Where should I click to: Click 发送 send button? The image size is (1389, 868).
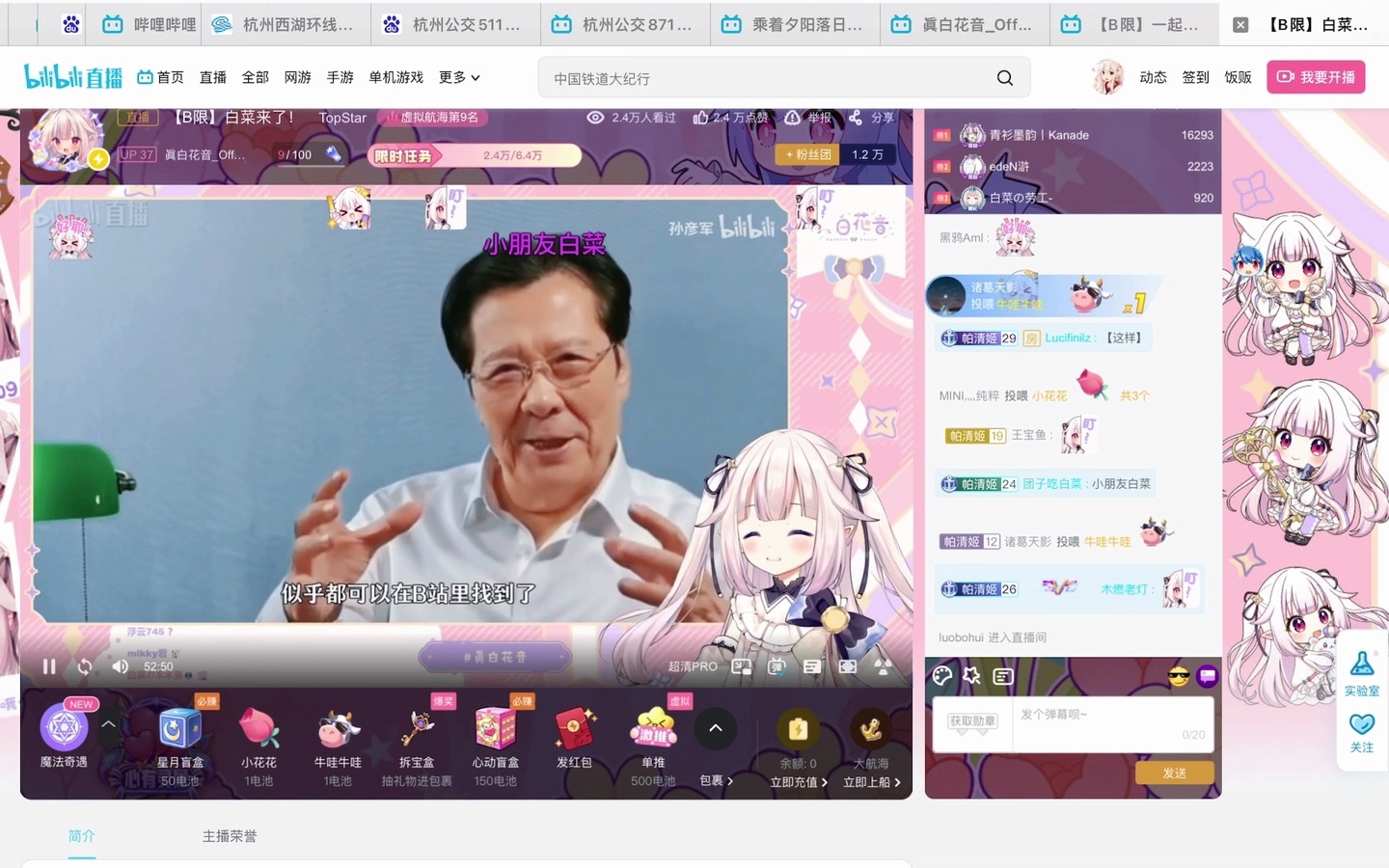1174,773
